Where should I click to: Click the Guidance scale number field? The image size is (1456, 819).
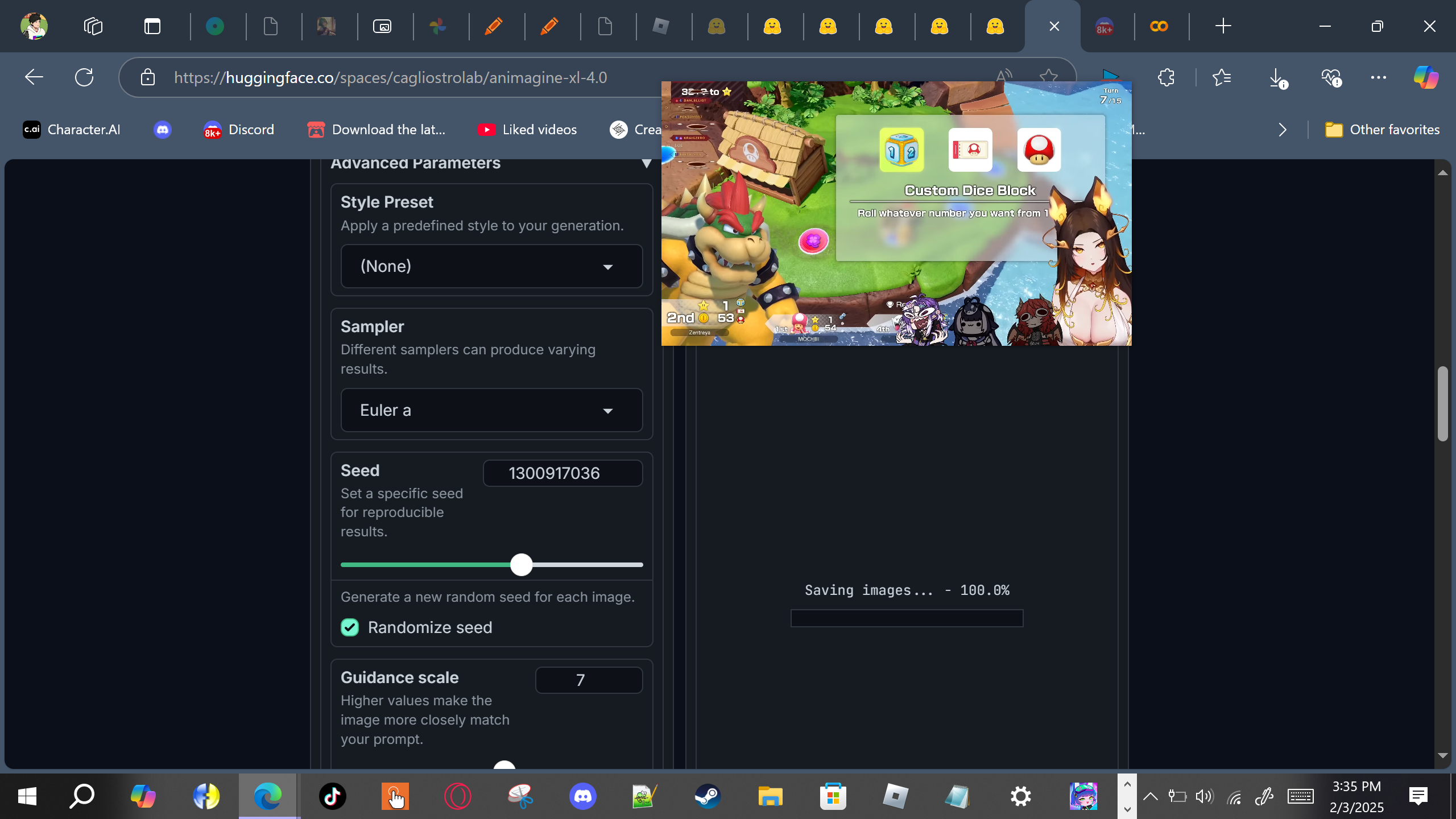point(589,680)
